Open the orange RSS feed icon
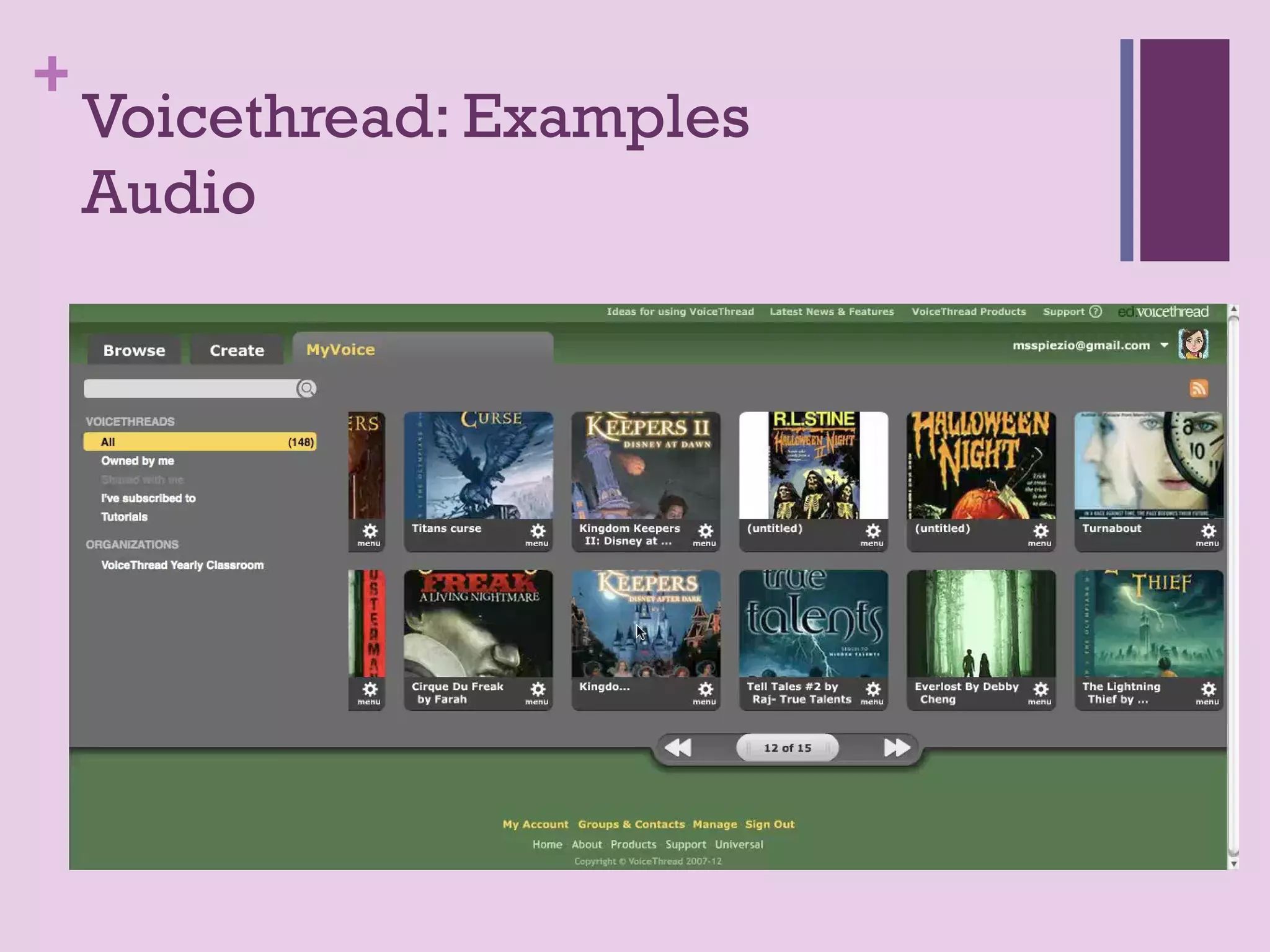The width and height of the screenshot is (1270, 952). point(1199,389)
